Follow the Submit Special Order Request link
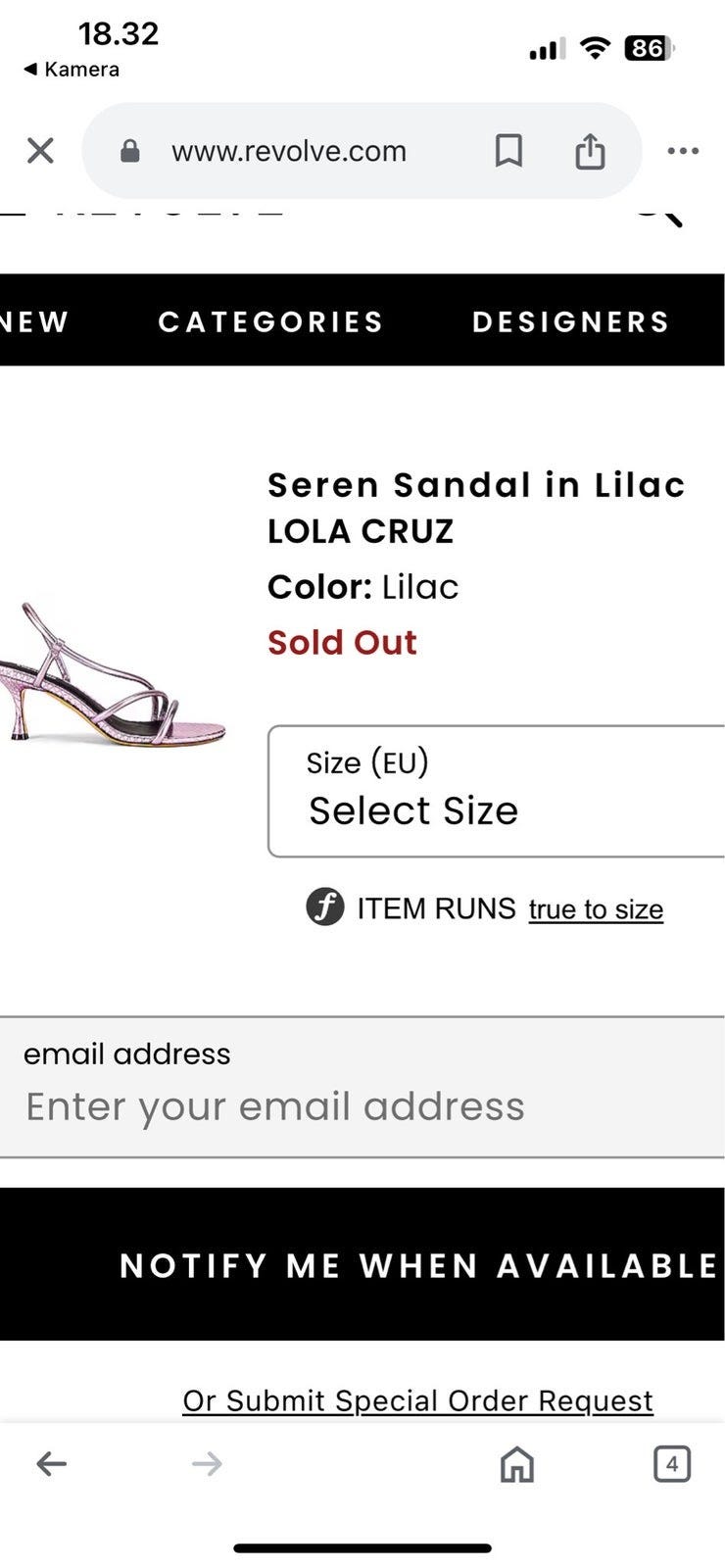Screen dimensions: 725x1568 tap(417, 1400)
